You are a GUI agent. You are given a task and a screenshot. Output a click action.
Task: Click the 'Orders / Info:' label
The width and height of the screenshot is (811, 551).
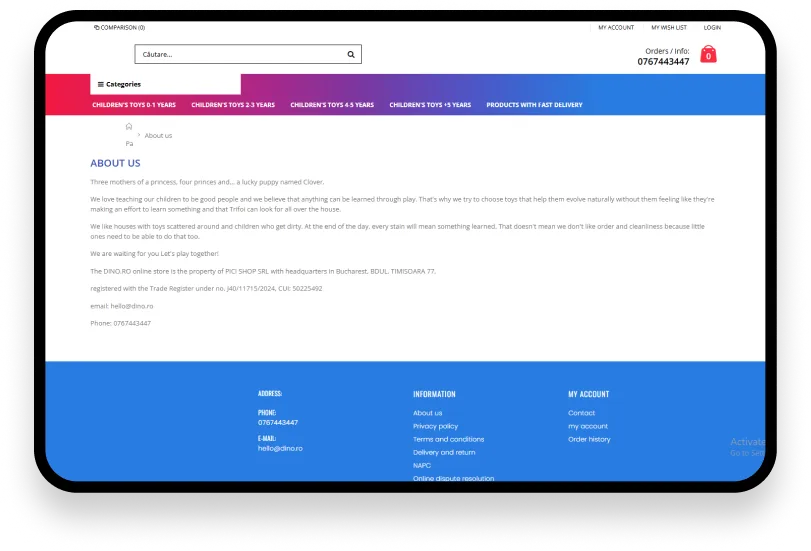click(x=667, y=51)
